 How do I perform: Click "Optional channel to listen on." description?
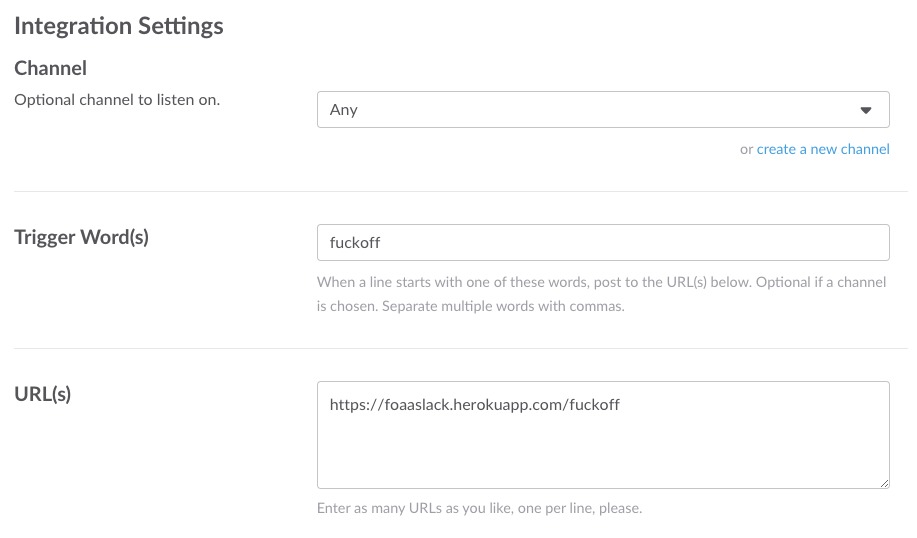(117, 100)
